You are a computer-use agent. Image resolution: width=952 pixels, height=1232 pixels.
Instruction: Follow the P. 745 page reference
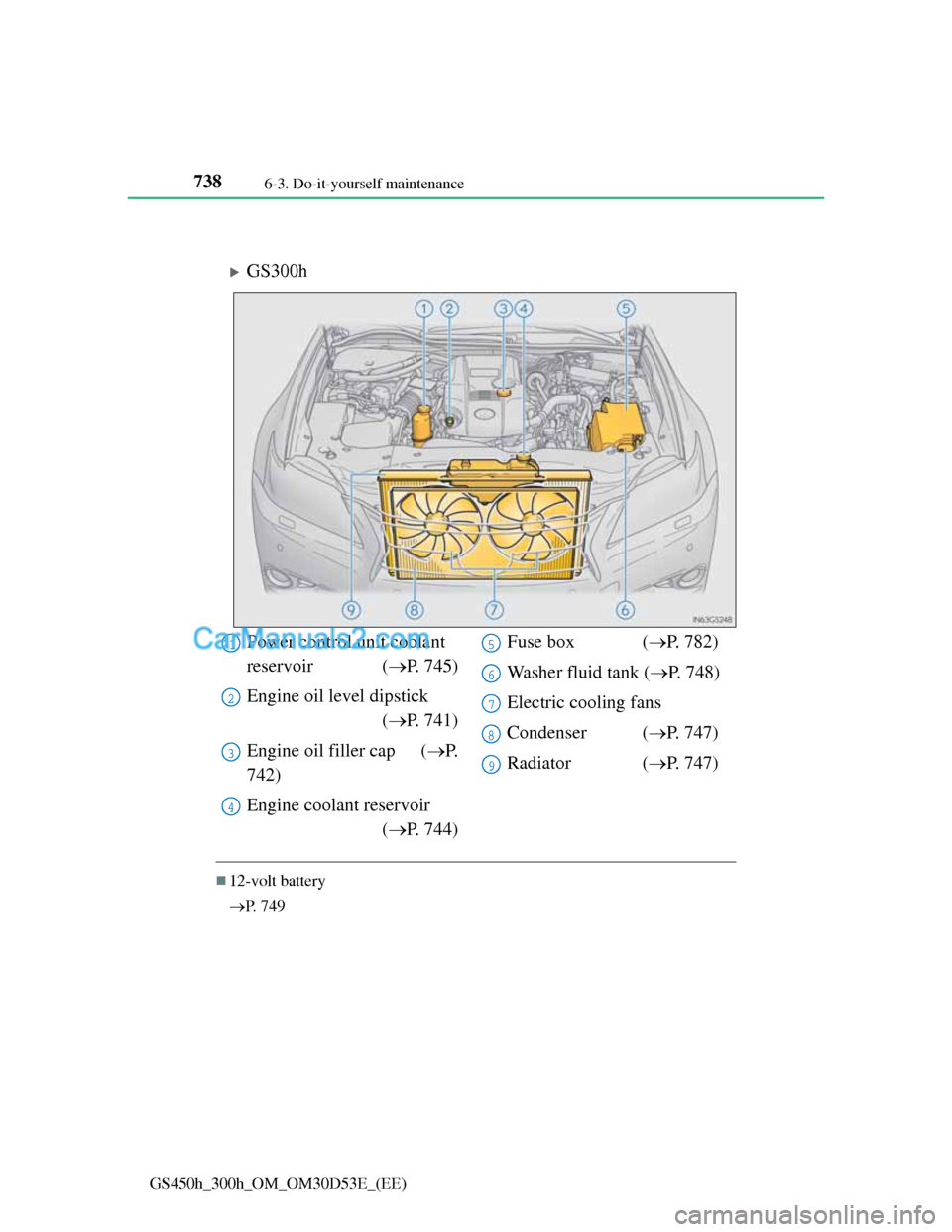pos(420,667)
